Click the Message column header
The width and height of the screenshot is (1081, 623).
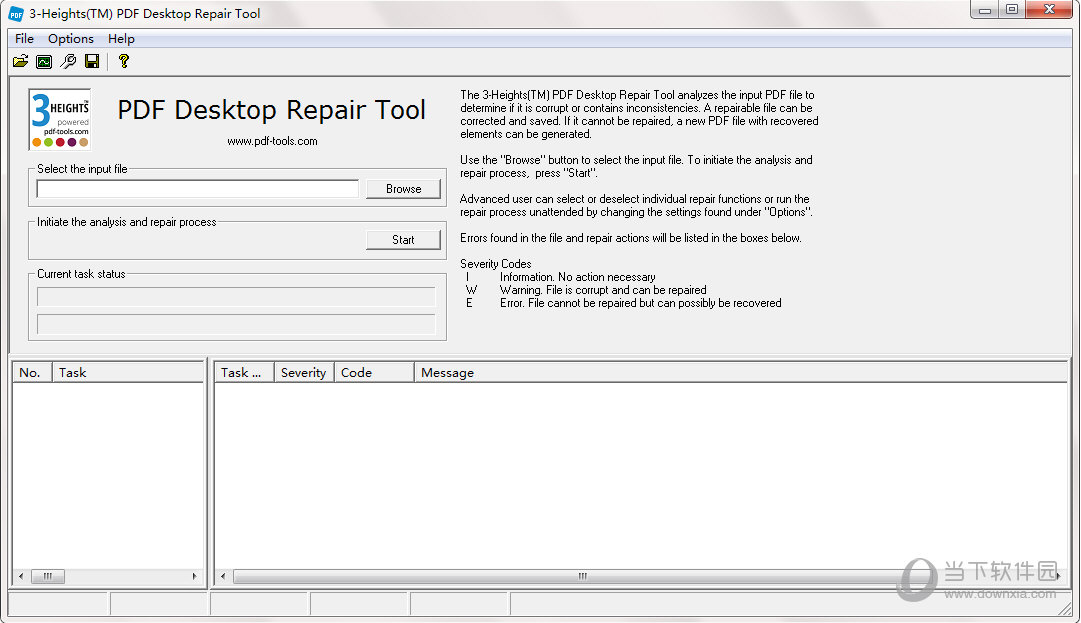coord(741,373)
